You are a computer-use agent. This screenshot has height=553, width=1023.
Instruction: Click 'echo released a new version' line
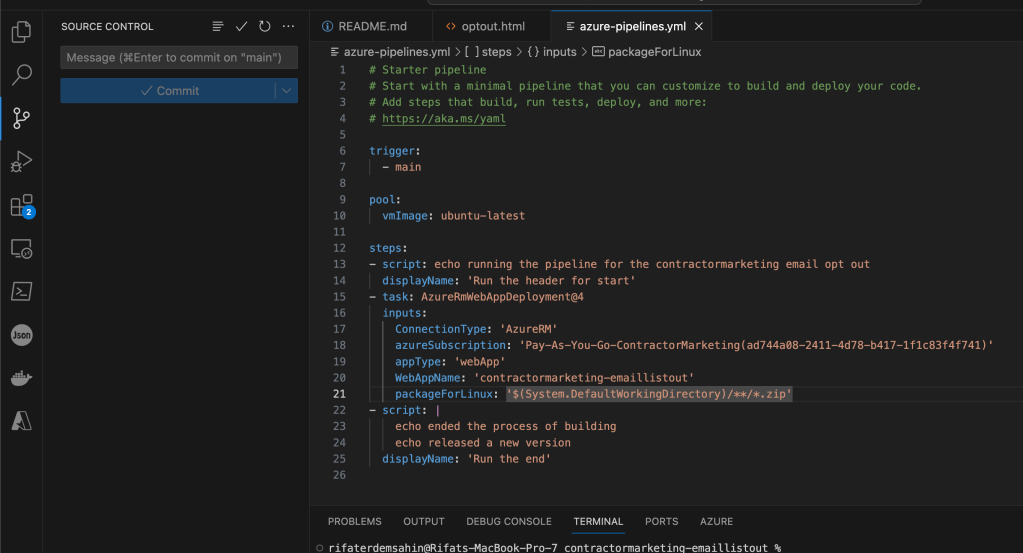pyautogui.click(x=483, y=443)
